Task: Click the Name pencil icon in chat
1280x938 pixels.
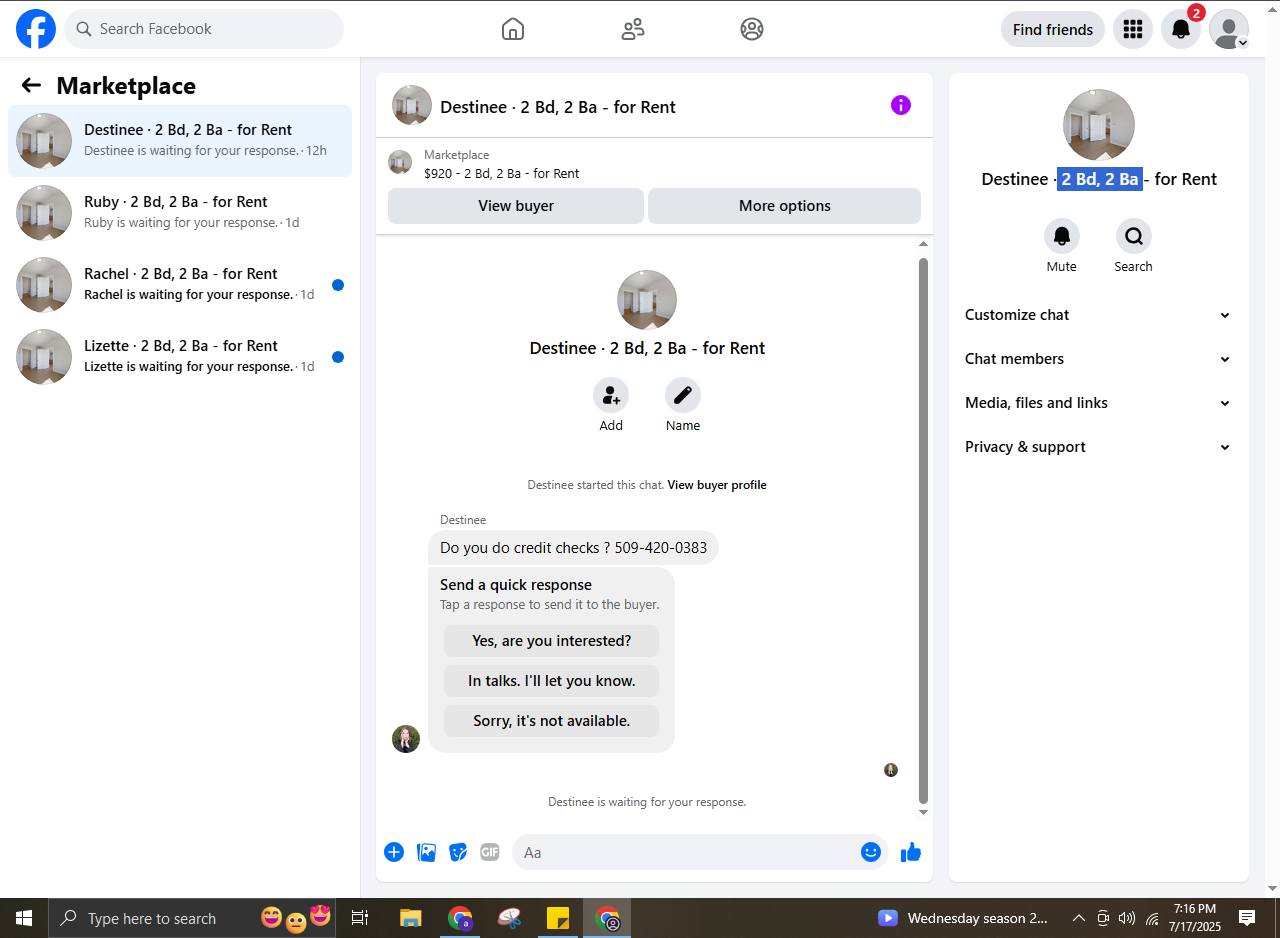Action: pyautogui.click(x=683, y=395)
